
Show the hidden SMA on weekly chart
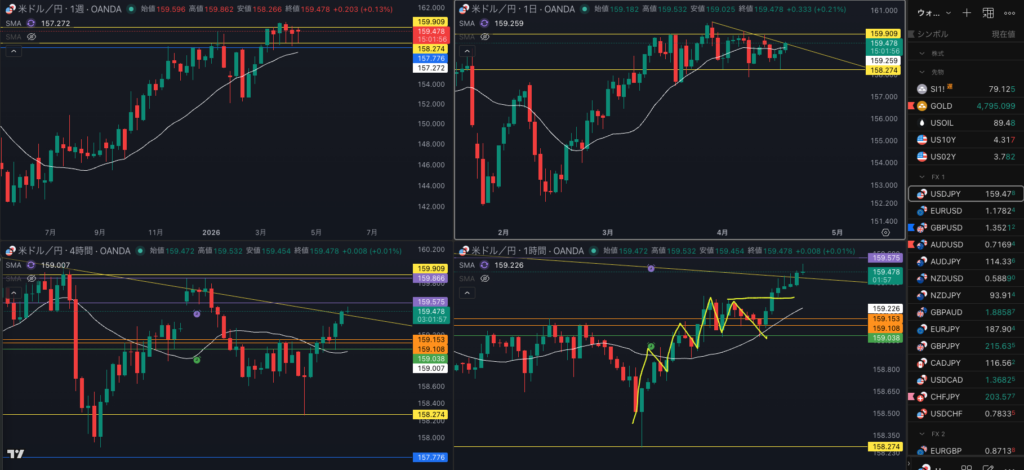pos(32,36)
